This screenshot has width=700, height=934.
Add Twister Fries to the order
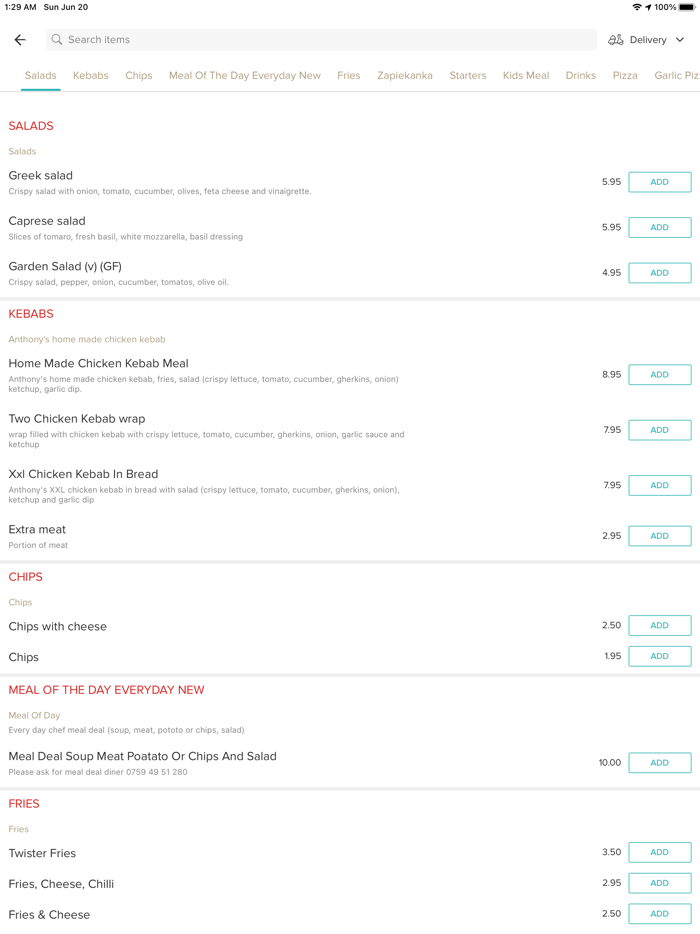(x=659, y=853)
